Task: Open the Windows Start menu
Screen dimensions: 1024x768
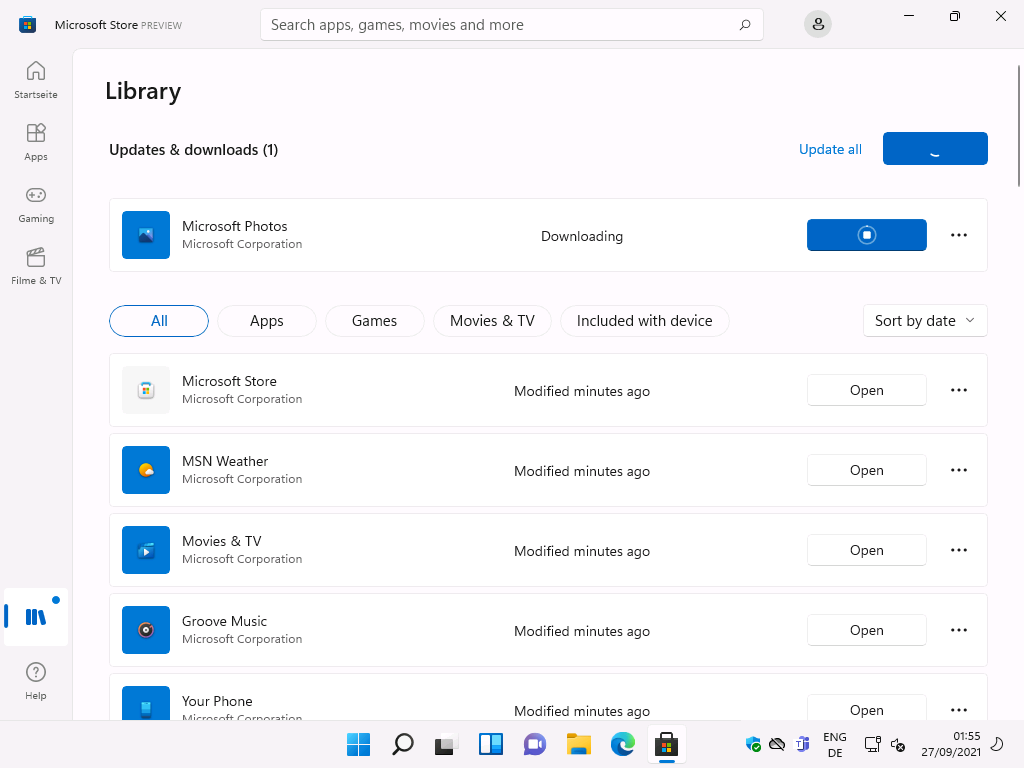Action: [359, 744]
